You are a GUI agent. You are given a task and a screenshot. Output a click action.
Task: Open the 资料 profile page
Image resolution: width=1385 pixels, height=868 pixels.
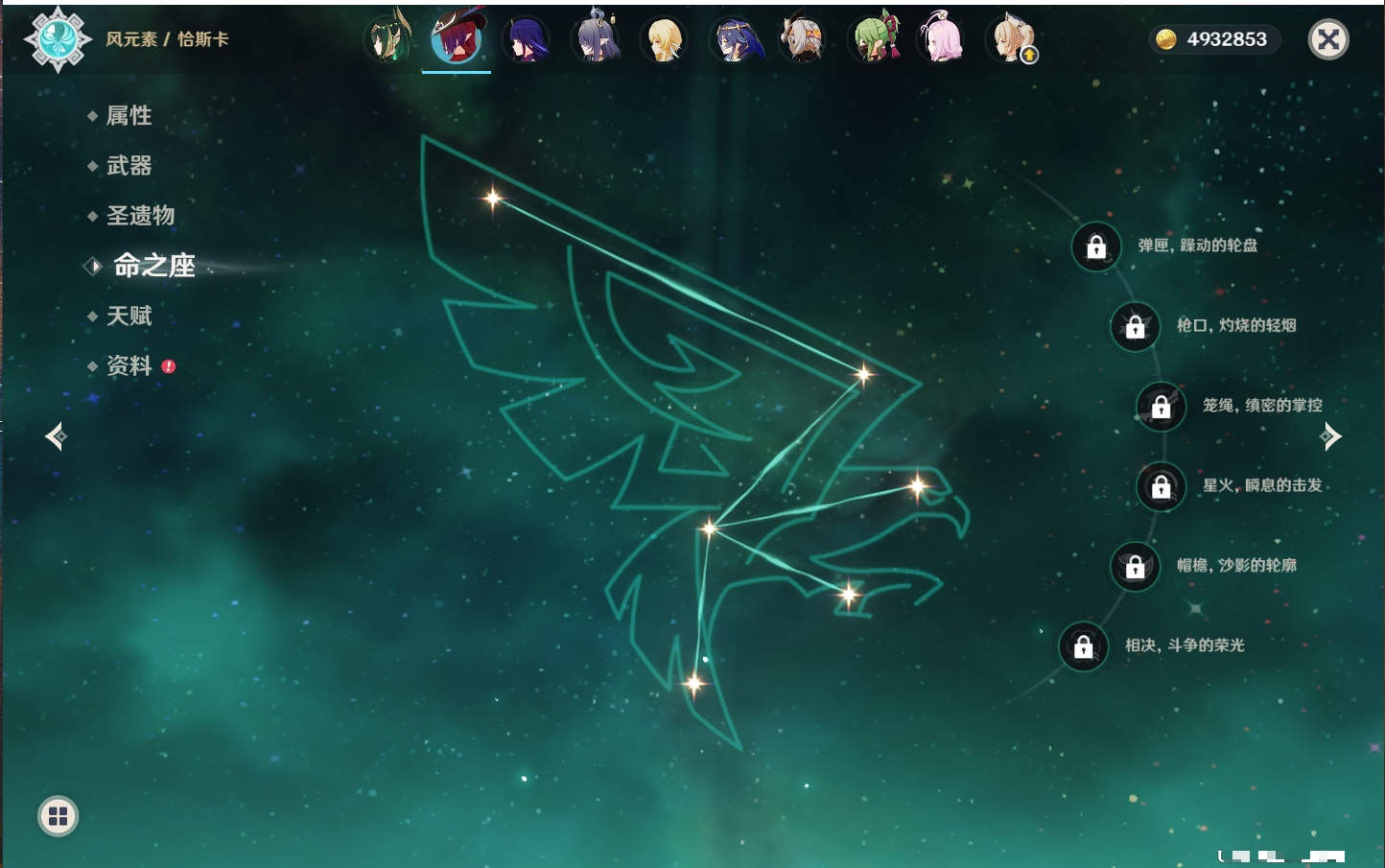(130, 365)
